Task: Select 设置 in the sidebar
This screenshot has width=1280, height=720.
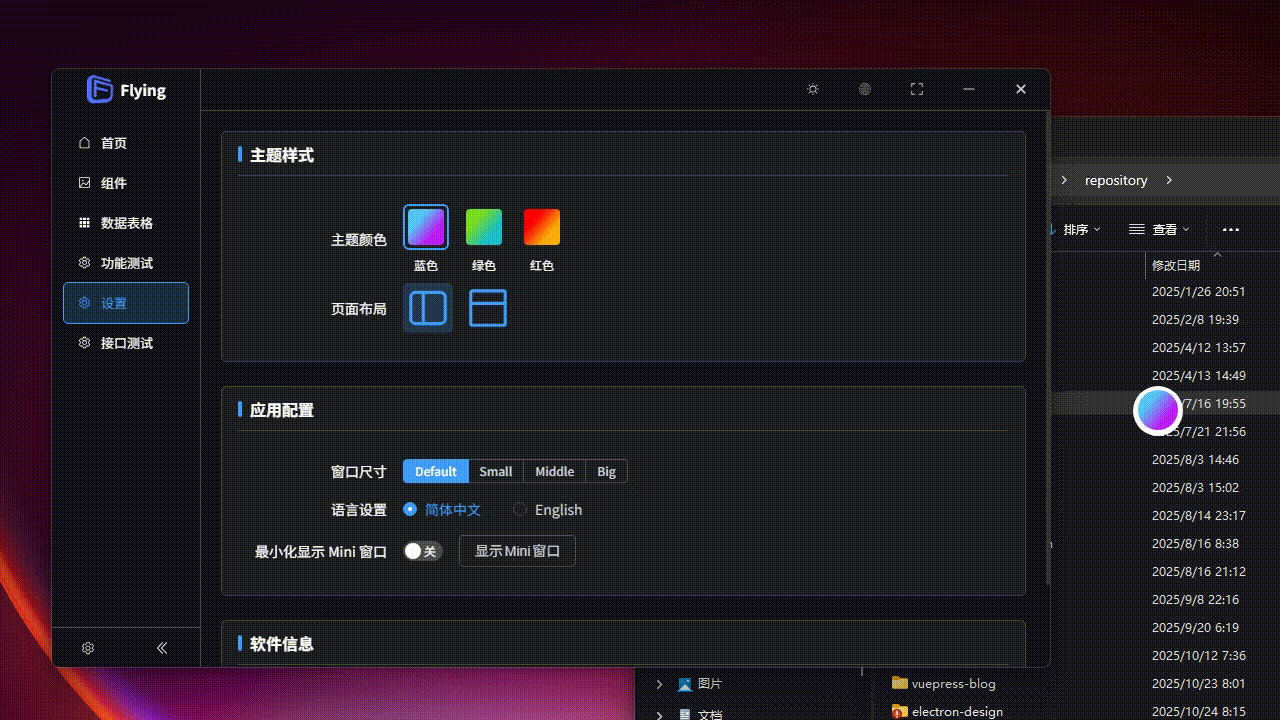Action: point(126,303)
